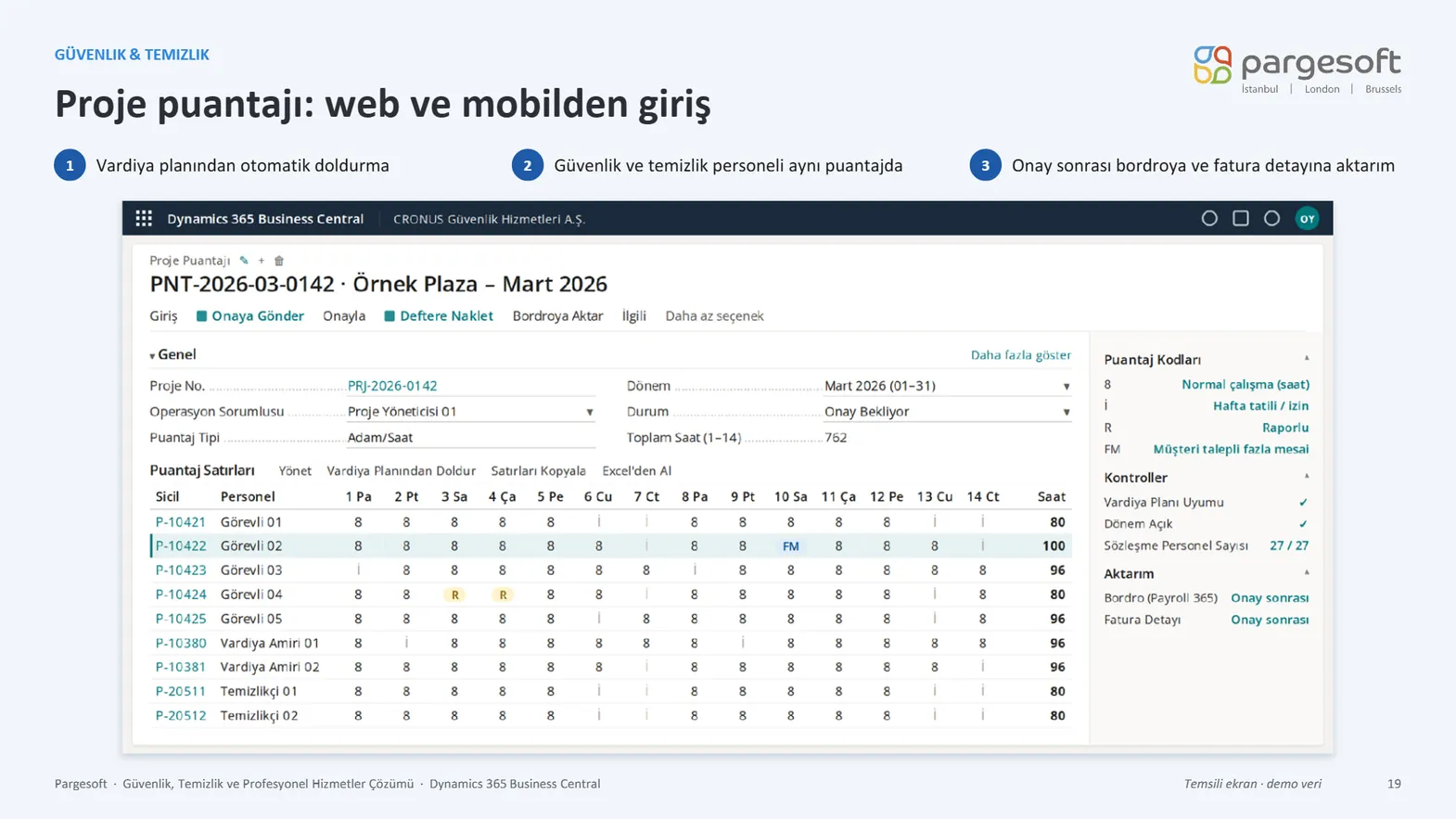The width and height of the screenshot is (1456, 819).
Task: Click the pencil edit icon beside Proje Puantajı
Action: coord(244,261)
